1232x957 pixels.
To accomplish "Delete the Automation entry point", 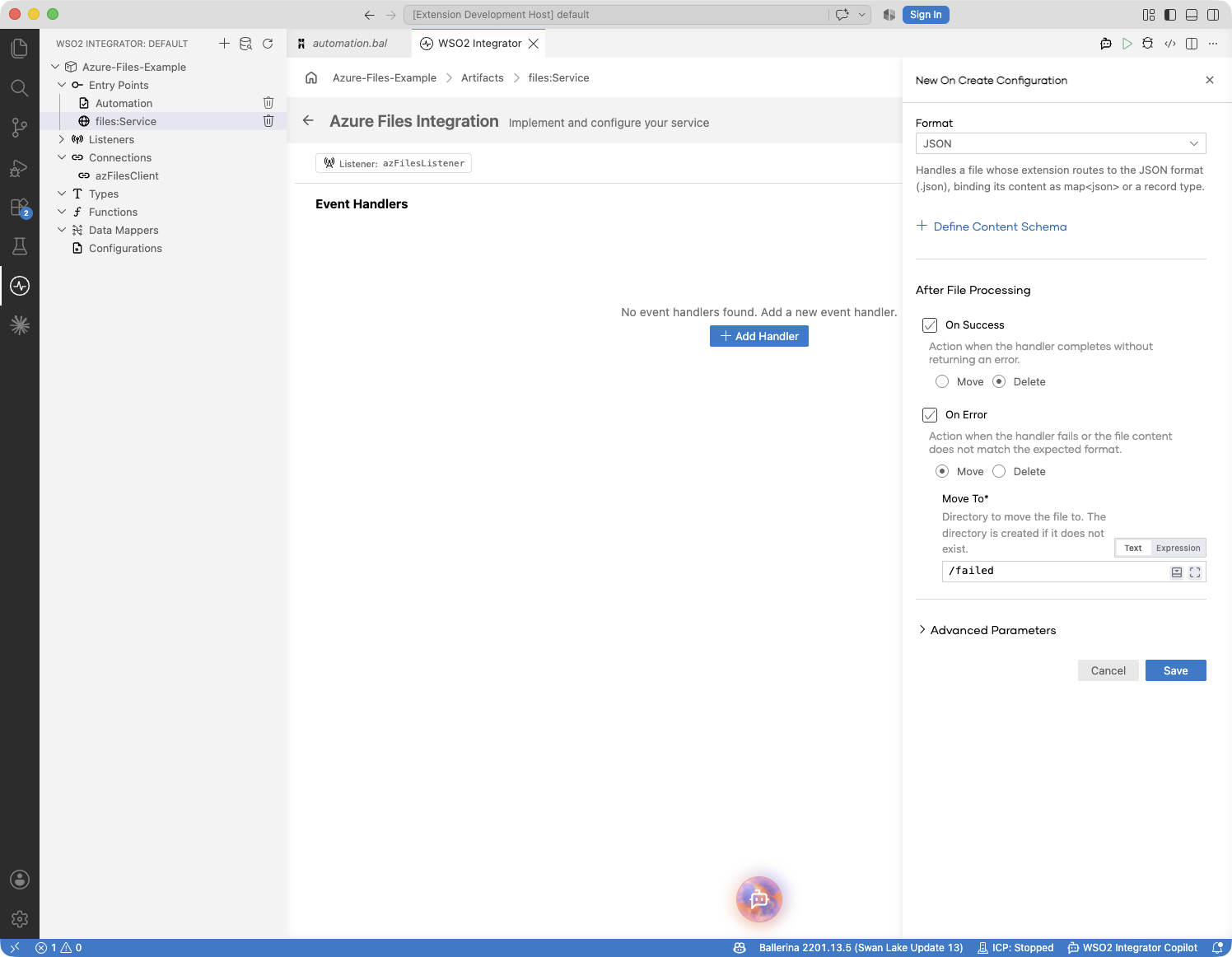I will (x=268, y=103).
